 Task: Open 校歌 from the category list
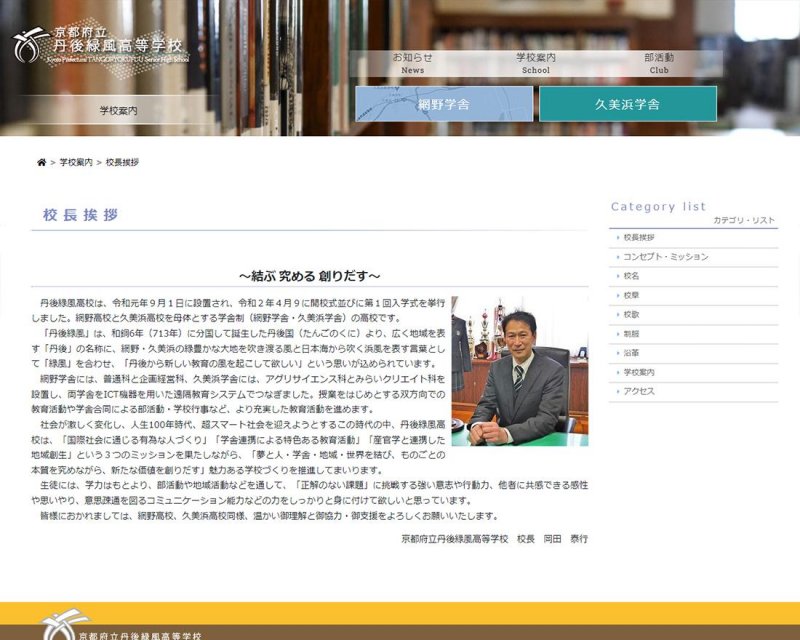tap(632, 314)
